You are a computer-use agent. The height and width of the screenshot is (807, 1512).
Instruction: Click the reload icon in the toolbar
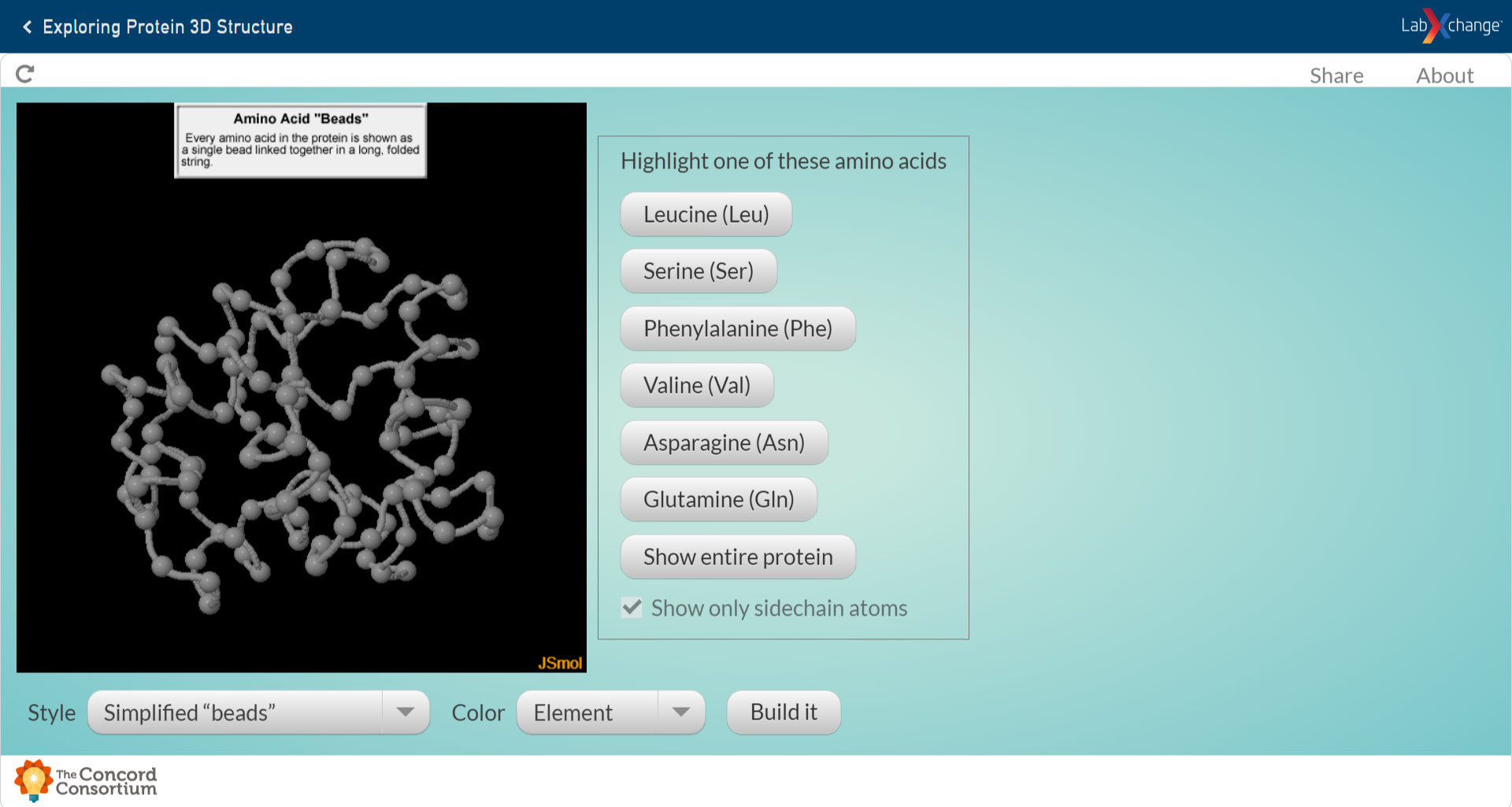pos(25,74)
